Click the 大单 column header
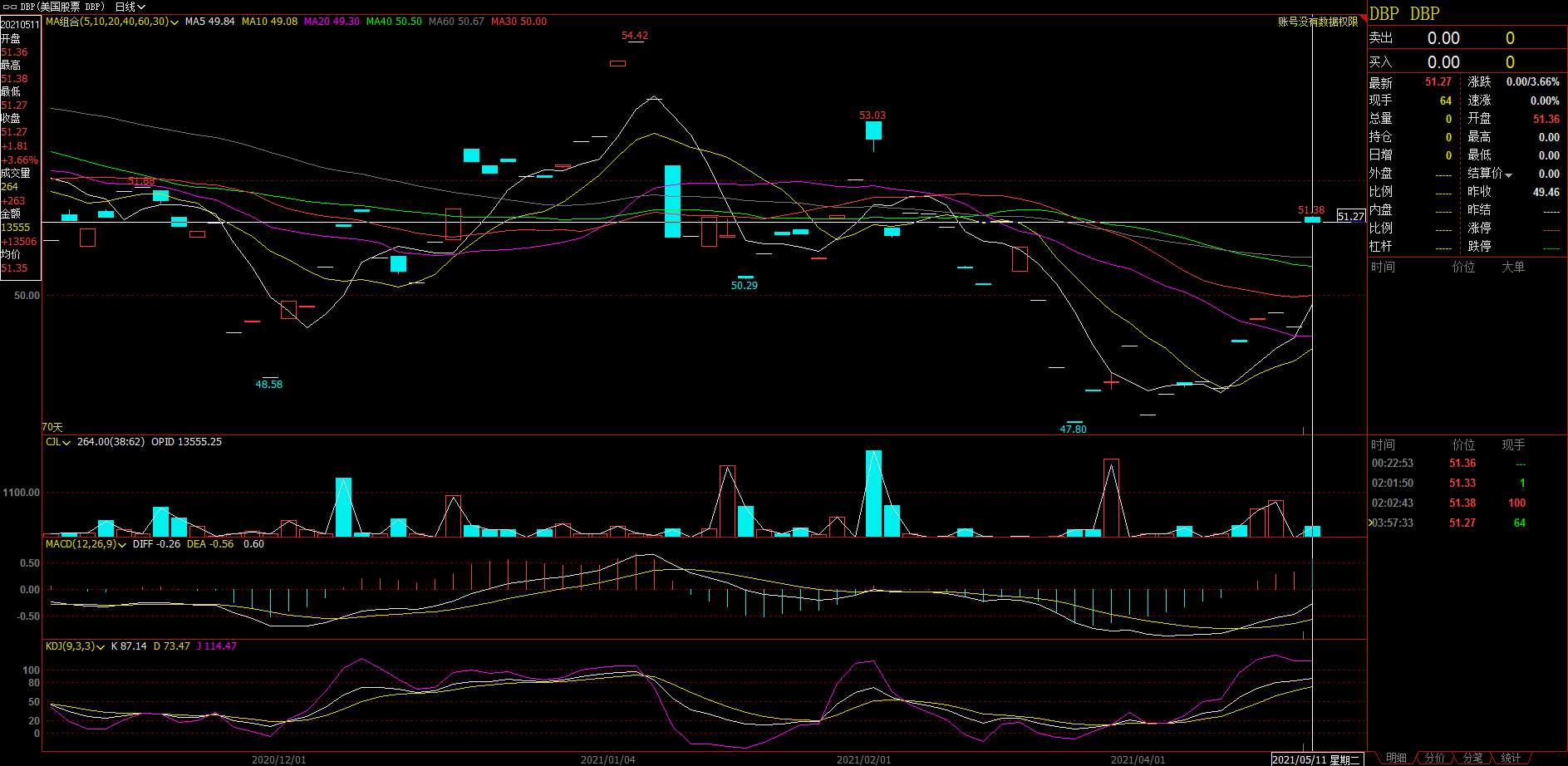The image size is (1568, 766). pos(1513,267)
